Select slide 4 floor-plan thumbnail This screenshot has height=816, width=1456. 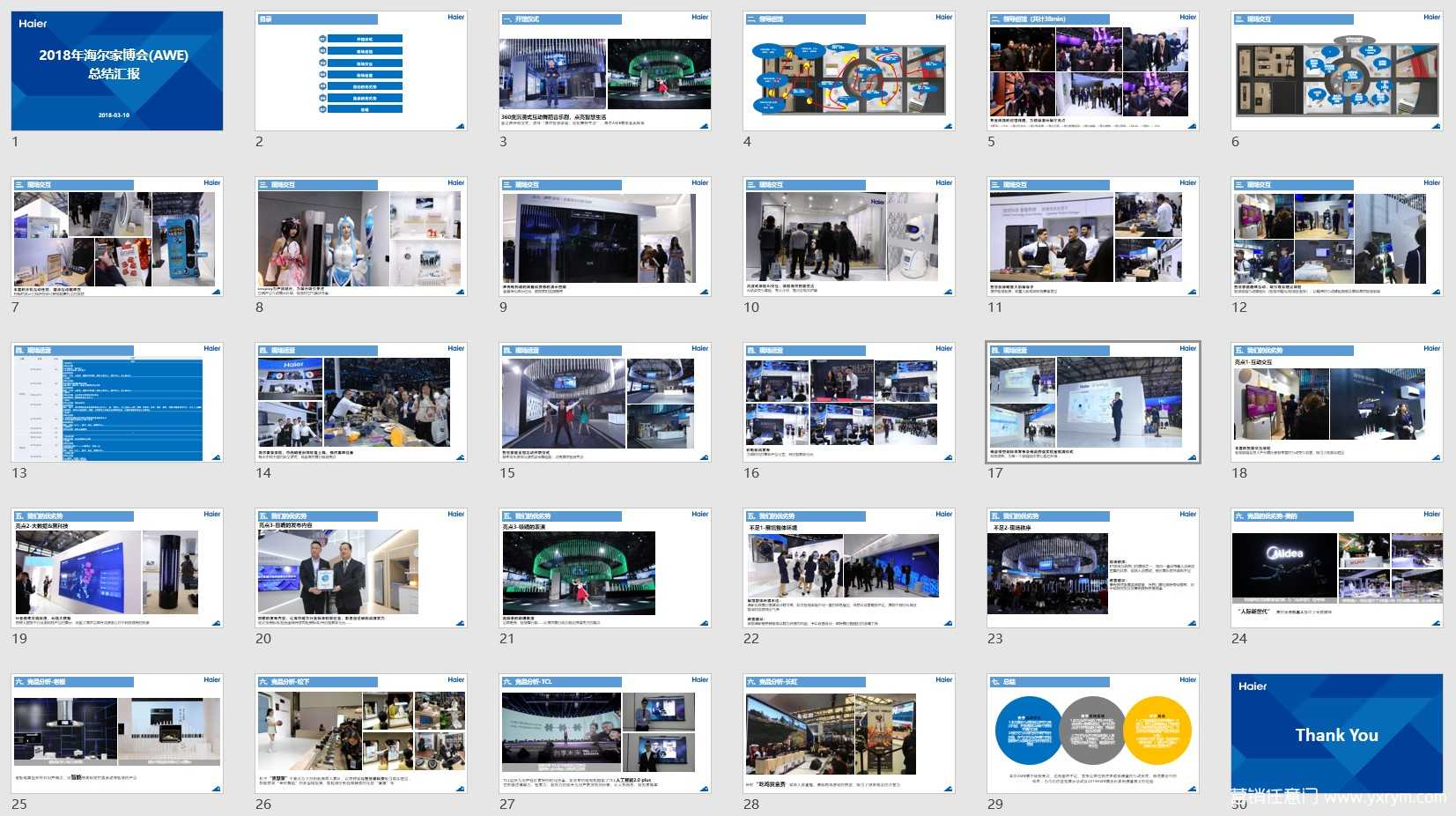pyautogui.click(x=849, y=71)
